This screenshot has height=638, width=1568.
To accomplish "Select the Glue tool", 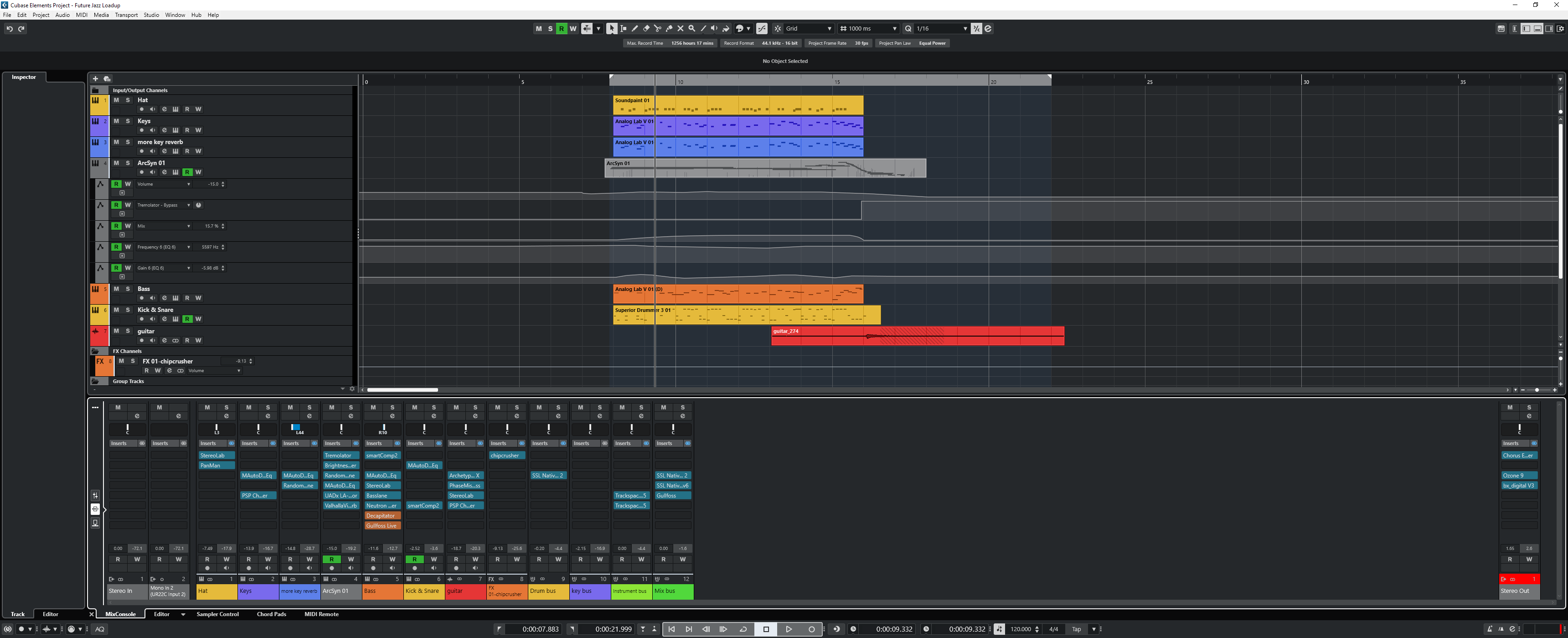I will (669, 29).
